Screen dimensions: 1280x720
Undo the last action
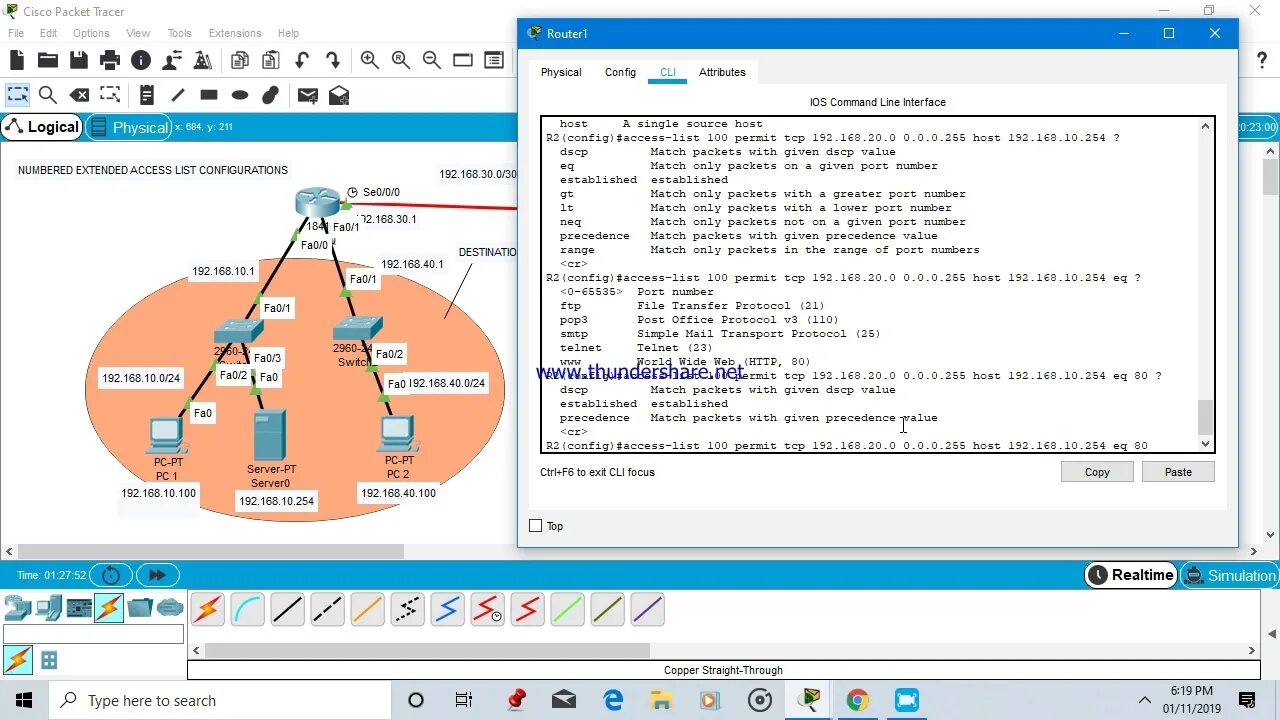click(x=301, y=60)
